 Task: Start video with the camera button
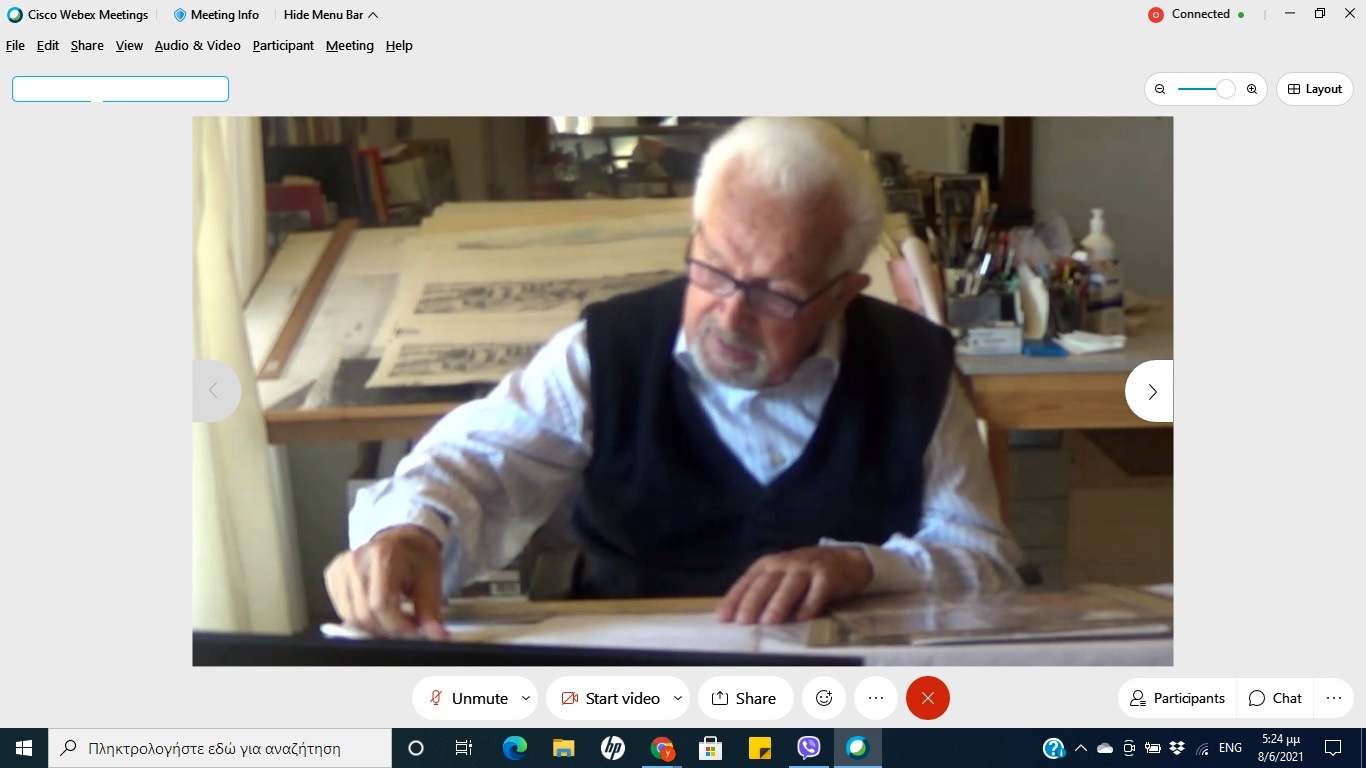610,698
